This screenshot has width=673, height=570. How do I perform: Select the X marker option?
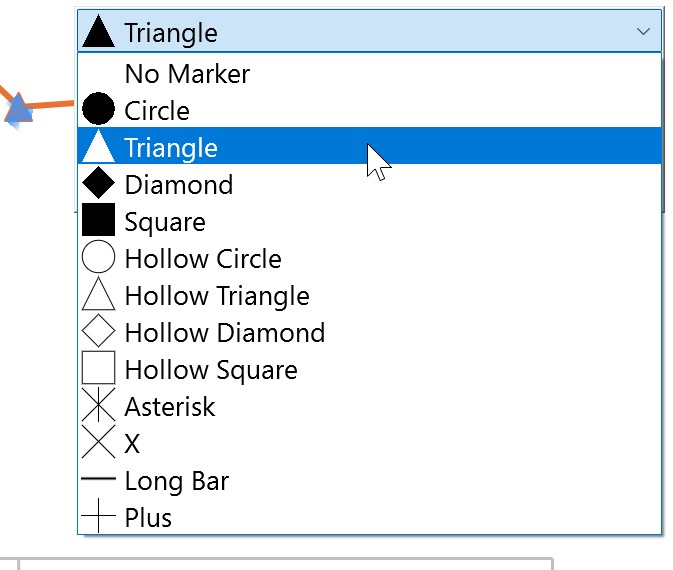(x=132, y=443)
